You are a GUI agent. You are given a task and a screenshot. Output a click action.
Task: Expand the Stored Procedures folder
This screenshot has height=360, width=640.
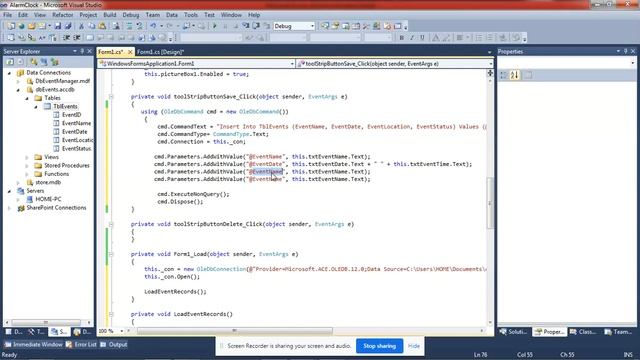[x=27, y=166]
